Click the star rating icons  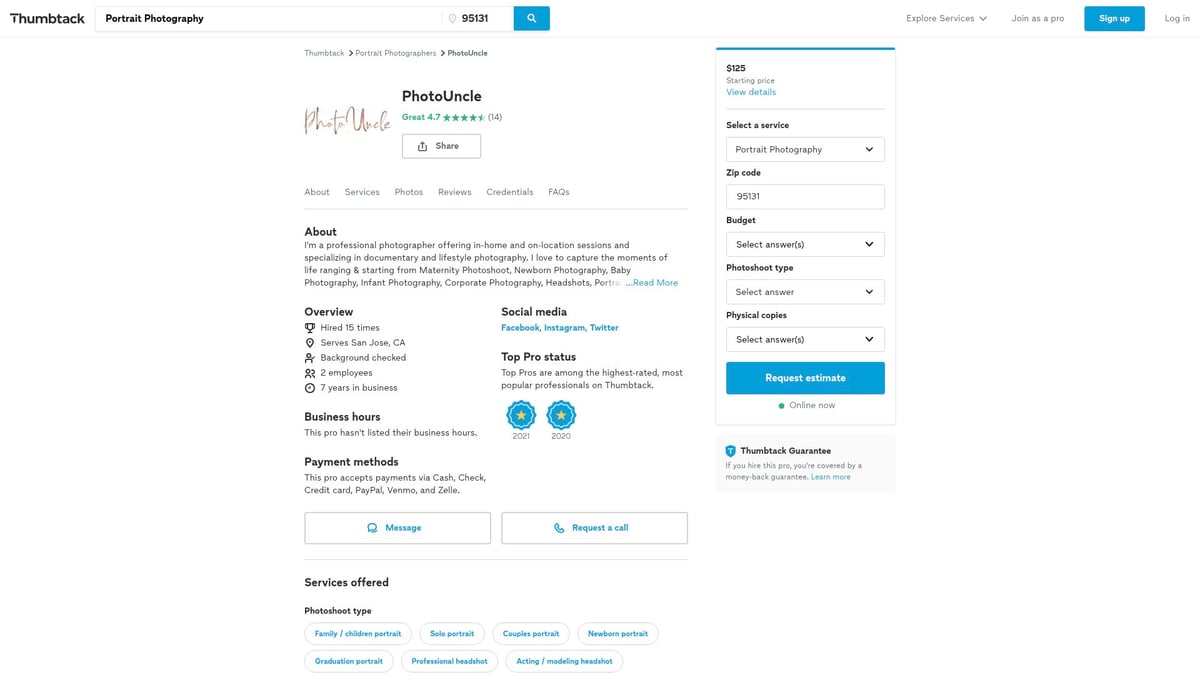click(x=464, y=118)
